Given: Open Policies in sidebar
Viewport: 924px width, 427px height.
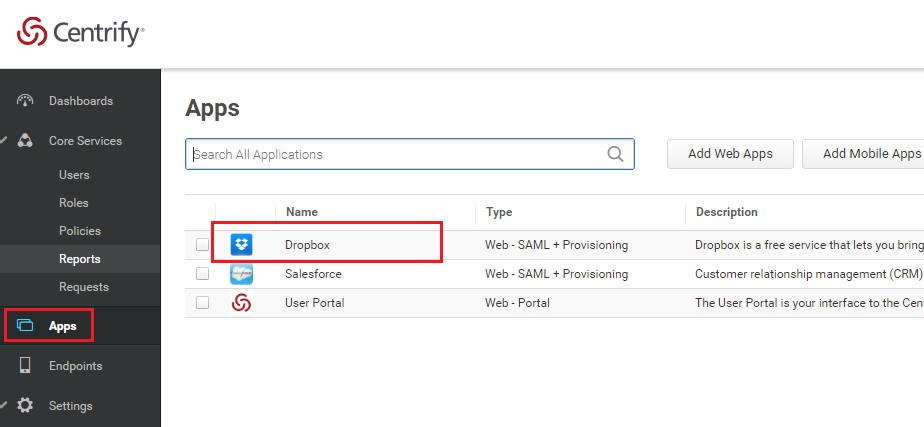Looking at the screenshot, I should point(80,231).
